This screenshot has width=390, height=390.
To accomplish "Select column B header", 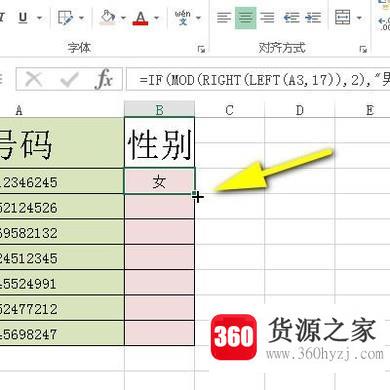I will [160, 110].
